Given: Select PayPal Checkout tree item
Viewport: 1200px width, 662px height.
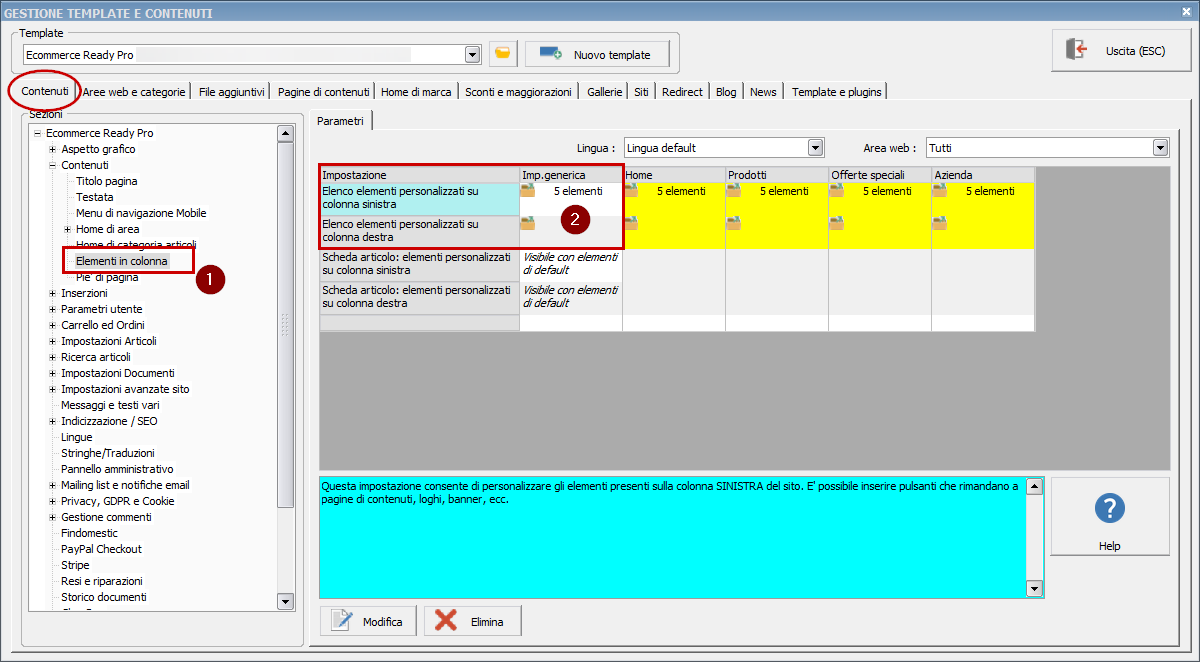Looking at the screenshot, I should [x=101, y=549].
